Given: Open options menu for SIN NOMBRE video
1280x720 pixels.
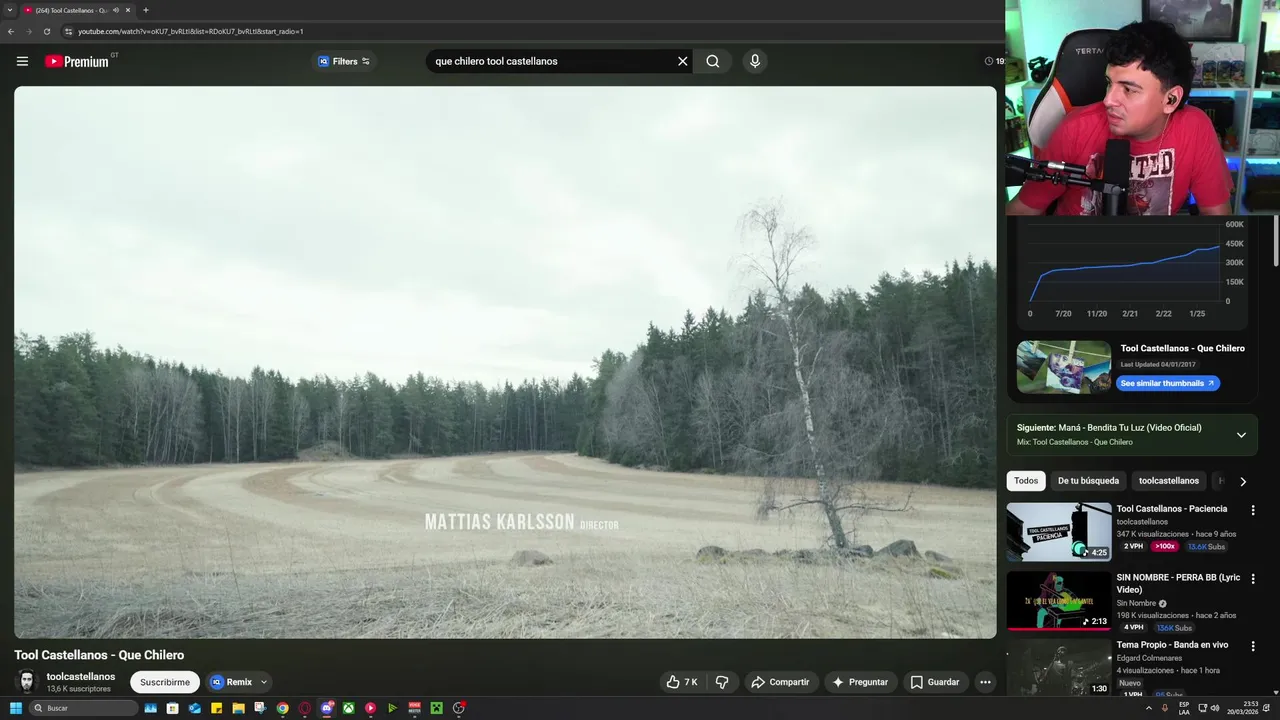Looking at the screenshot, I should 1253,579.
